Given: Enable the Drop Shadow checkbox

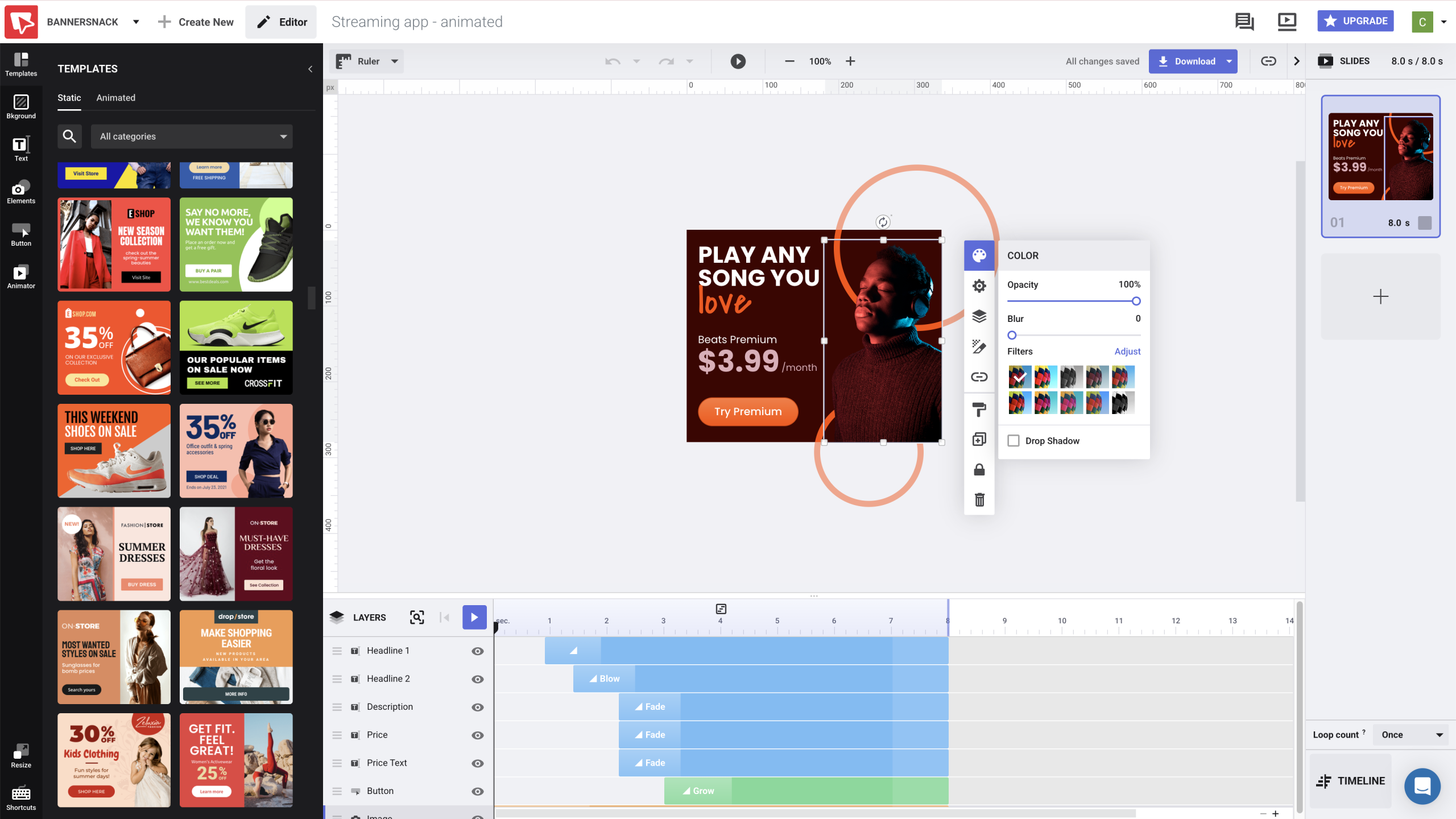Looking at the screenshot, I should tap(1014, 441).
